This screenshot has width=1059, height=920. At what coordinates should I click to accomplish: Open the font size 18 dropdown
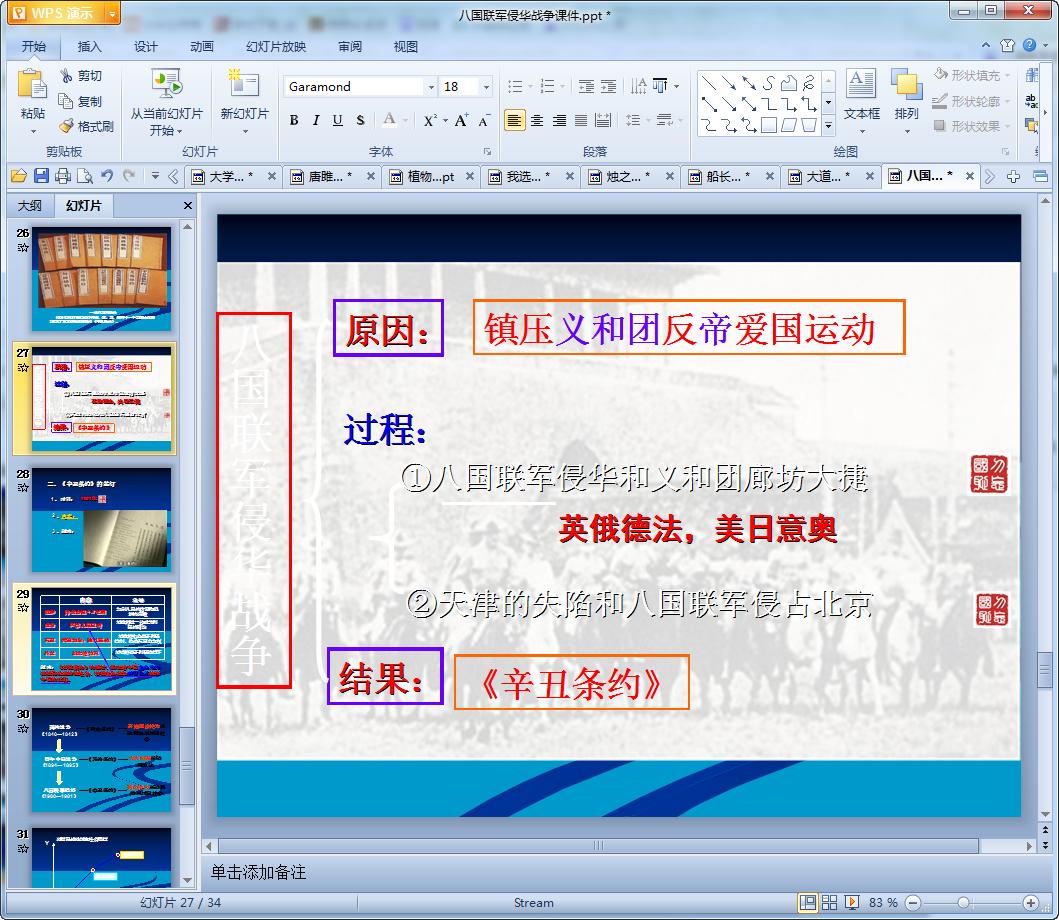pos(486,86)
